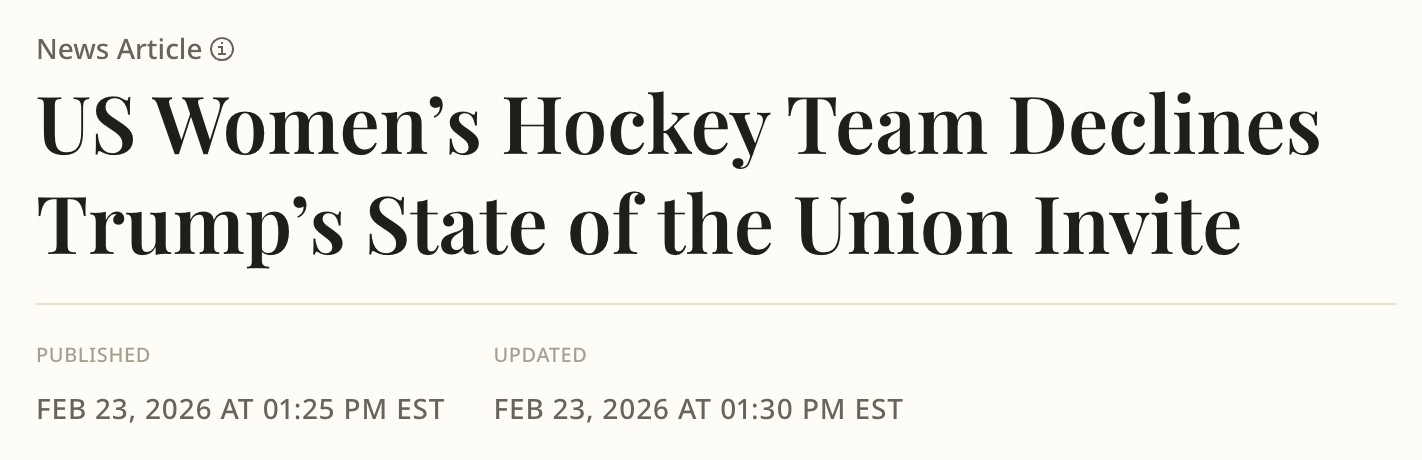Click the info icon beside News Article
This screenshot has height=460, width=1422.
(x=222, y=49)
